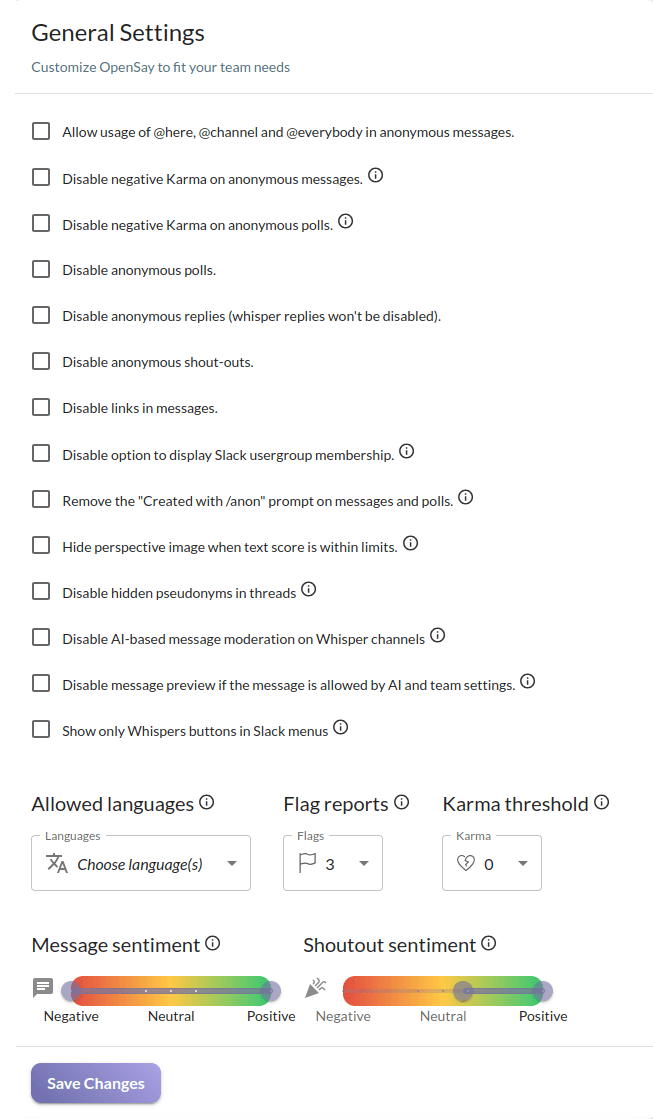The width and height of the screenshot is (653, 1119).
Task: Enable Disable anonymous polls checkbox
Action: pyautogui.click(x=41, y=269)
